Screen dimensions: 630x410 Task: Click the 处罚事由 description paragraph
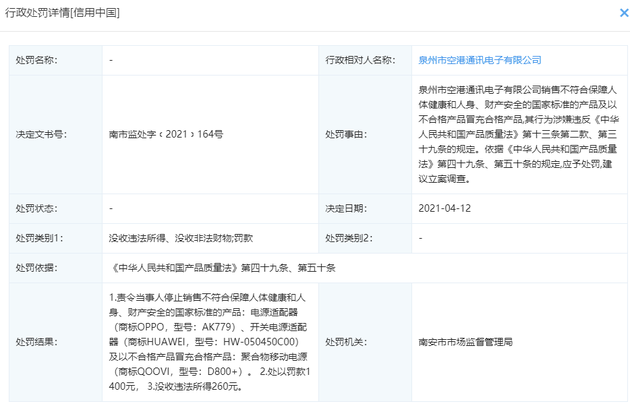[518, 134]
